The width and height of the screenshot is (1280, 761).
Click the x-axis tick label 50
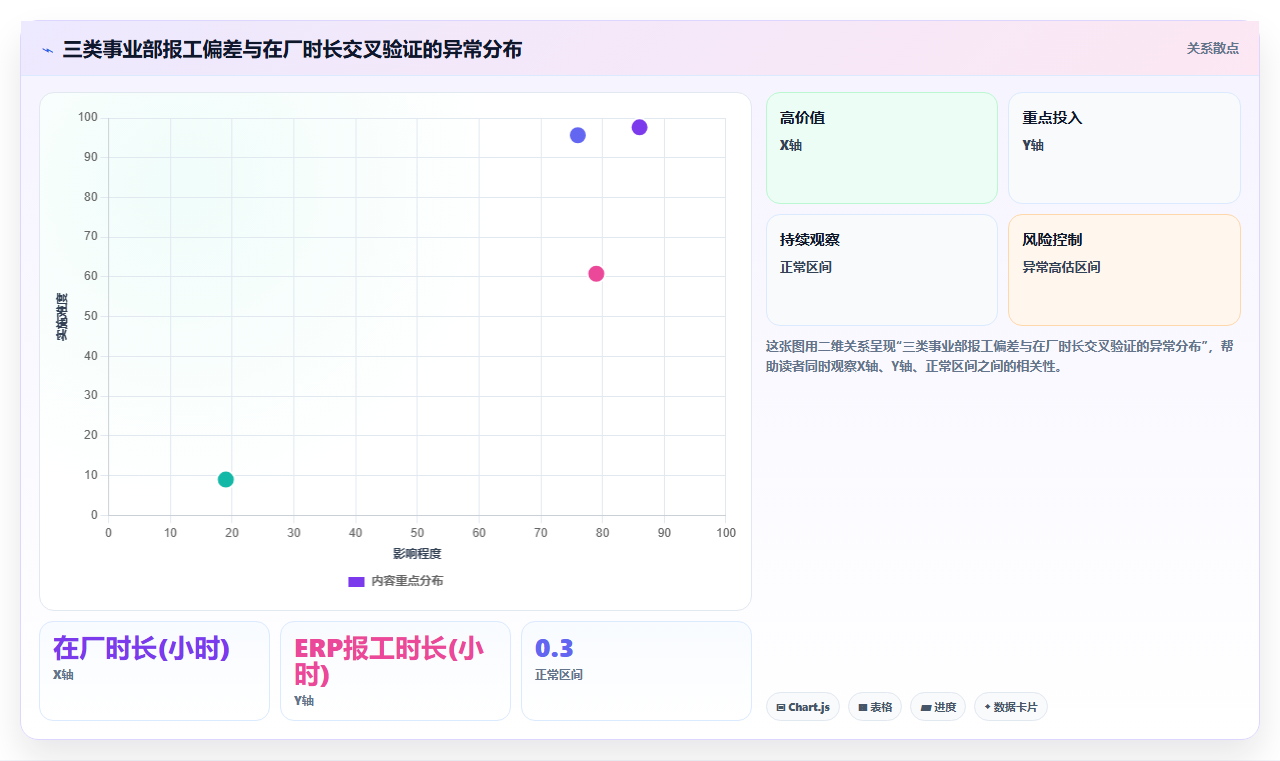click(x=417, y=533)
